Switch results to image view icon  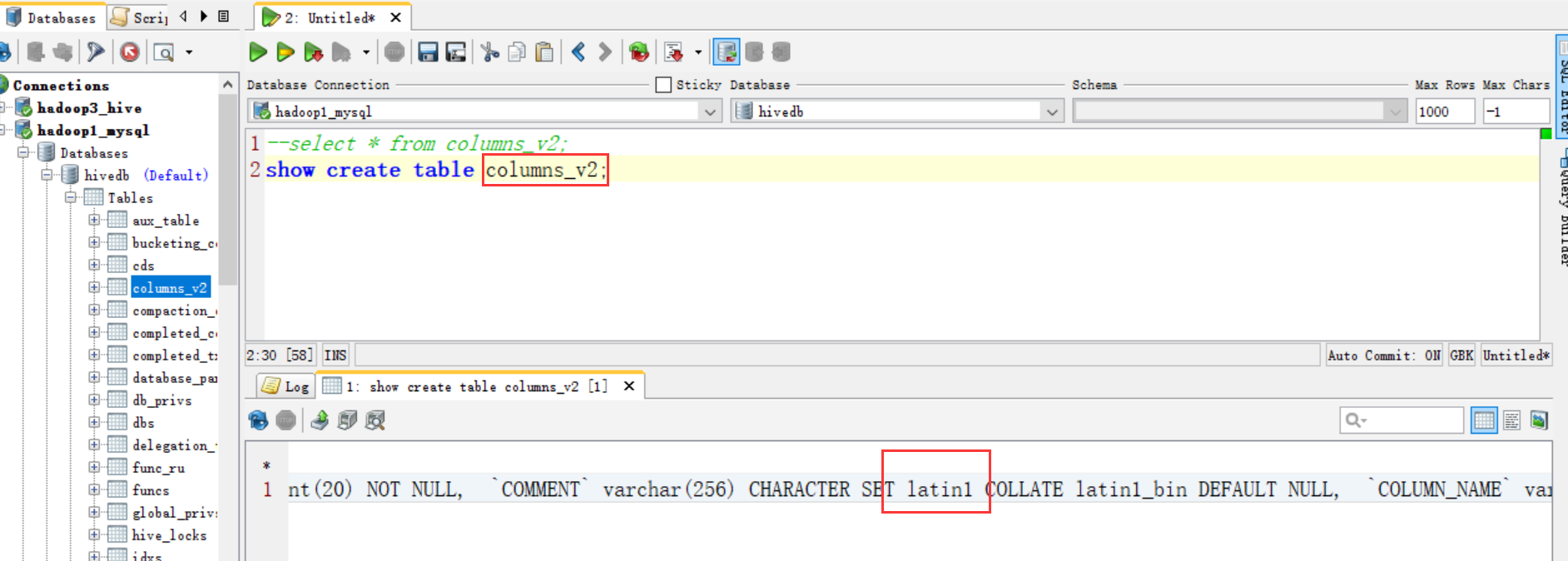(x=1539, y=420)
